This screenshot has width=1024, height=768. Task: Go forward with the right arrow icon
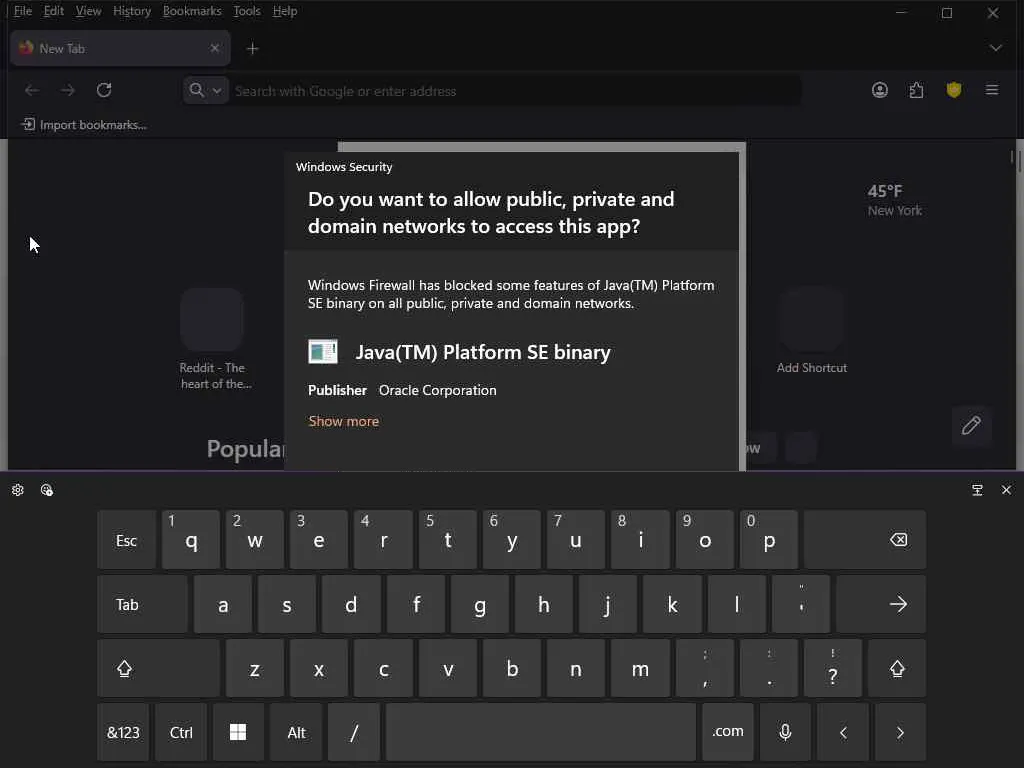(x=67, y=90)
